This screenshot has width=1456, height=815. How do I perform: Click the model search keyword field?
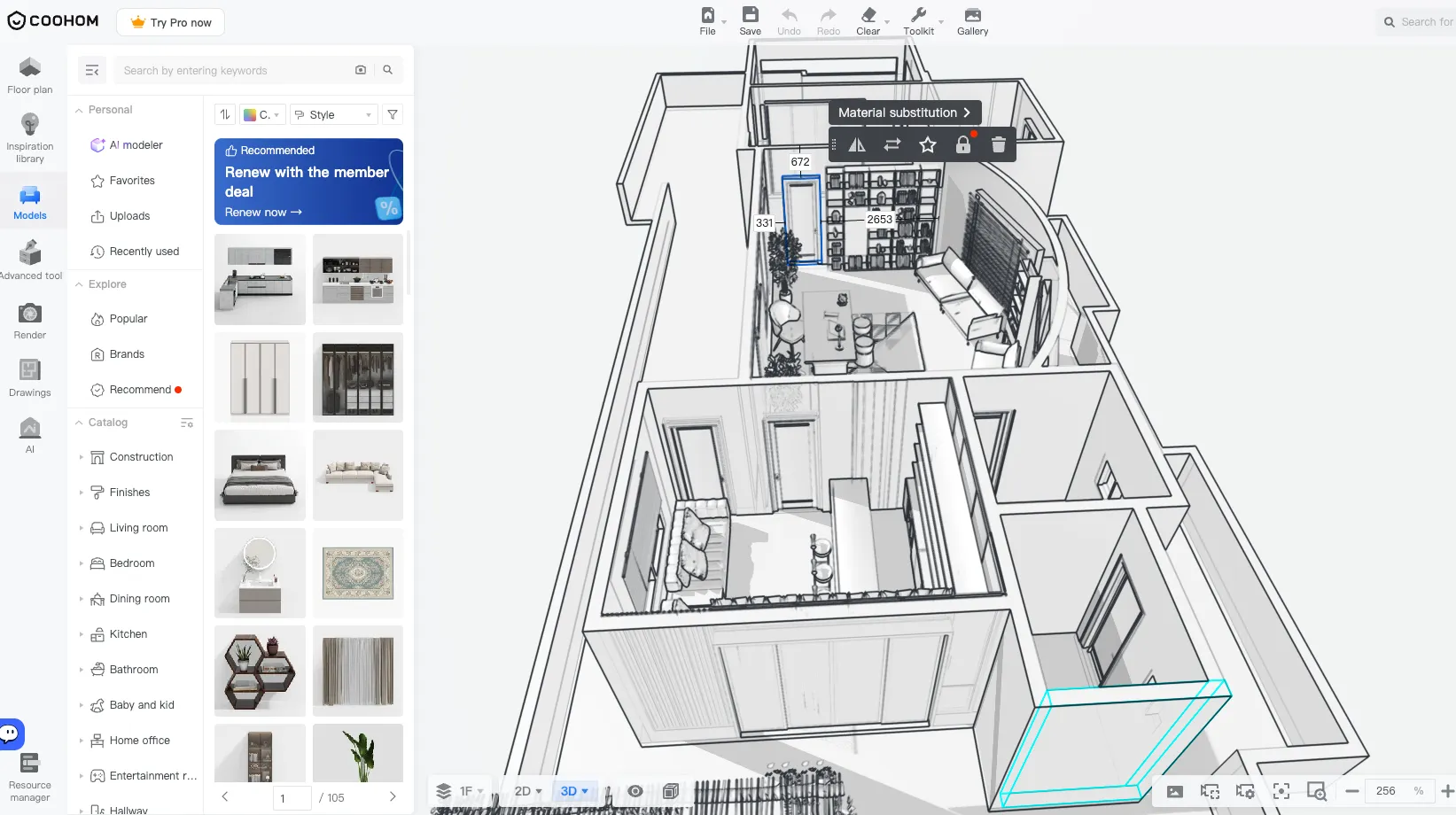pyautogui.click(x=232, y=70)
